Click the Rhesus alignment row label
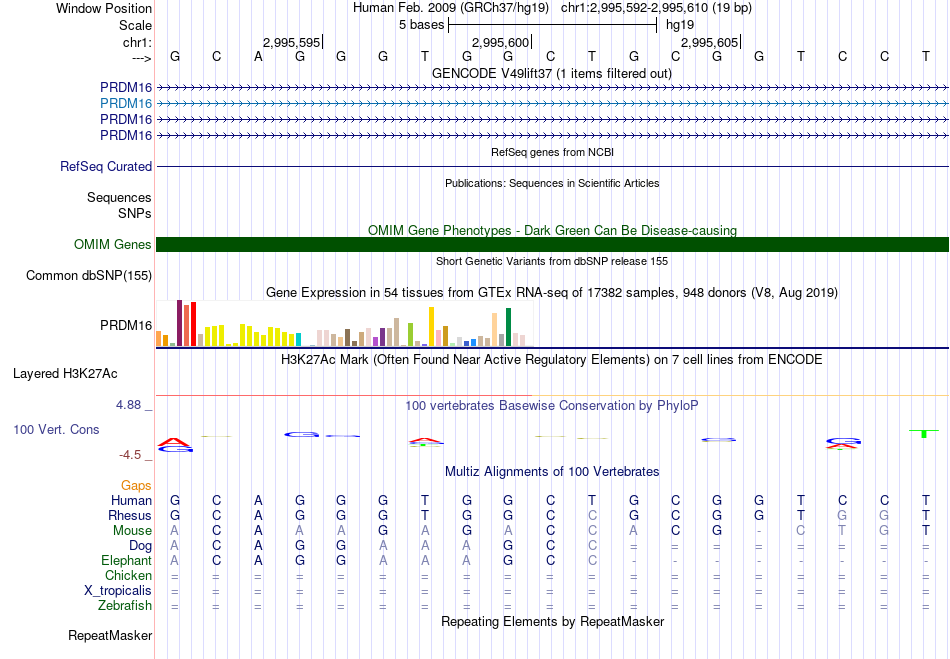Screen dimensions: 950x659 (x=130, y=515)
